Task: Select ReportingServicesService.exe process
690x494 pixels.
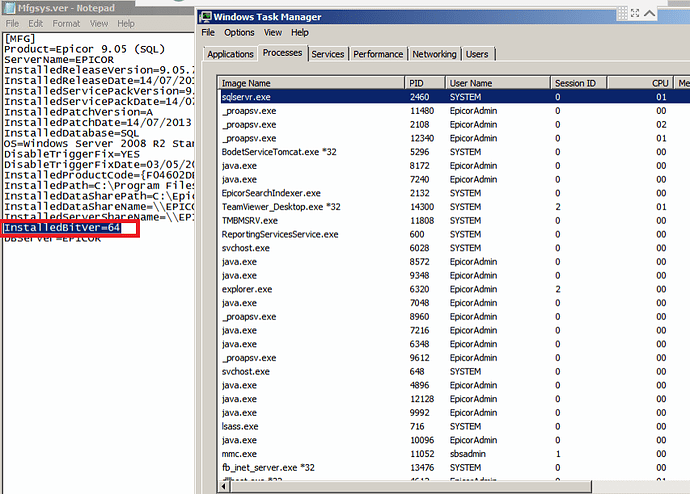Action: [455, 234]
